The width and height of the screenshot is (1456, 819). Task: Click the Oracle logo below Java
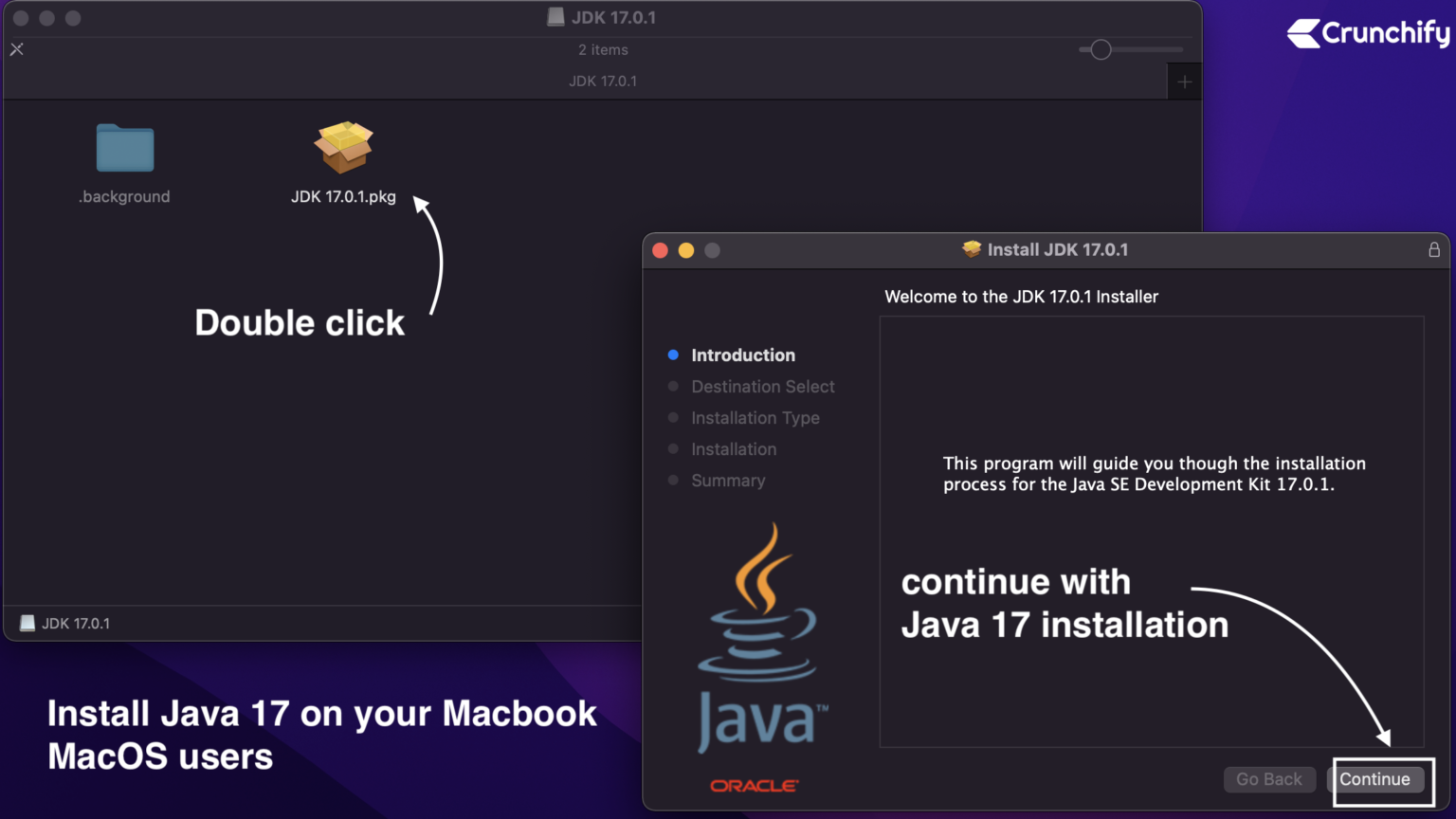(755, 786)
